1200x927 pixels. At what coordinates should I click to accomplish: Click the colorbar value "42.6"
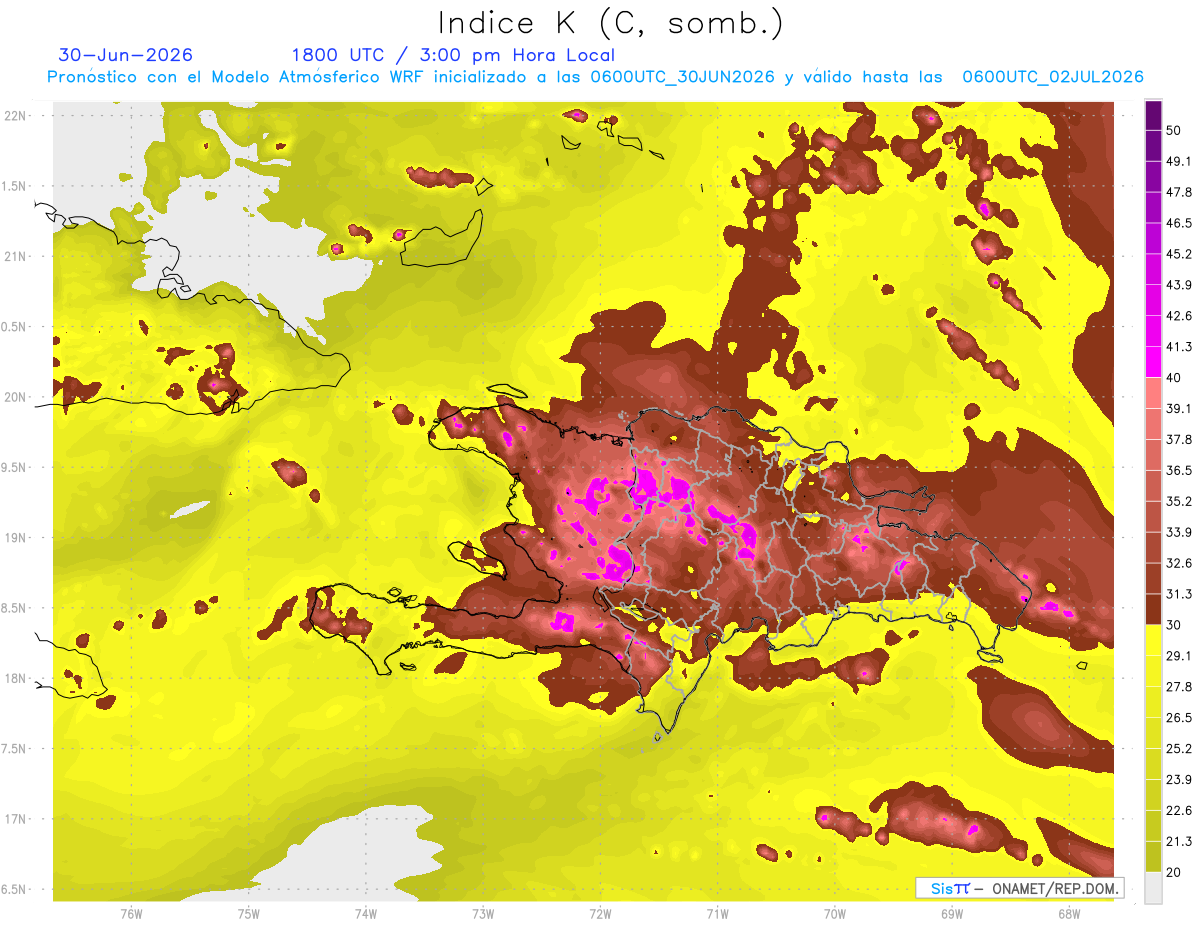click(1179, 316)
